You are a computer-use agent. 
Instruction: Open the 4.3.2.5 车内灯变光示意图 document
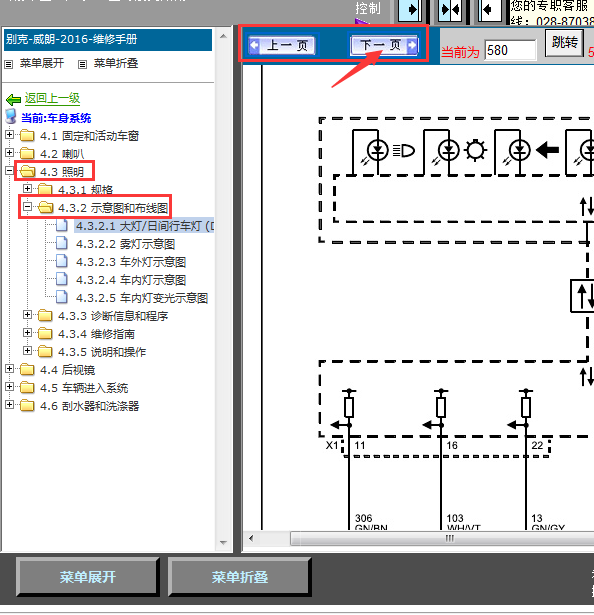point(142,298)
